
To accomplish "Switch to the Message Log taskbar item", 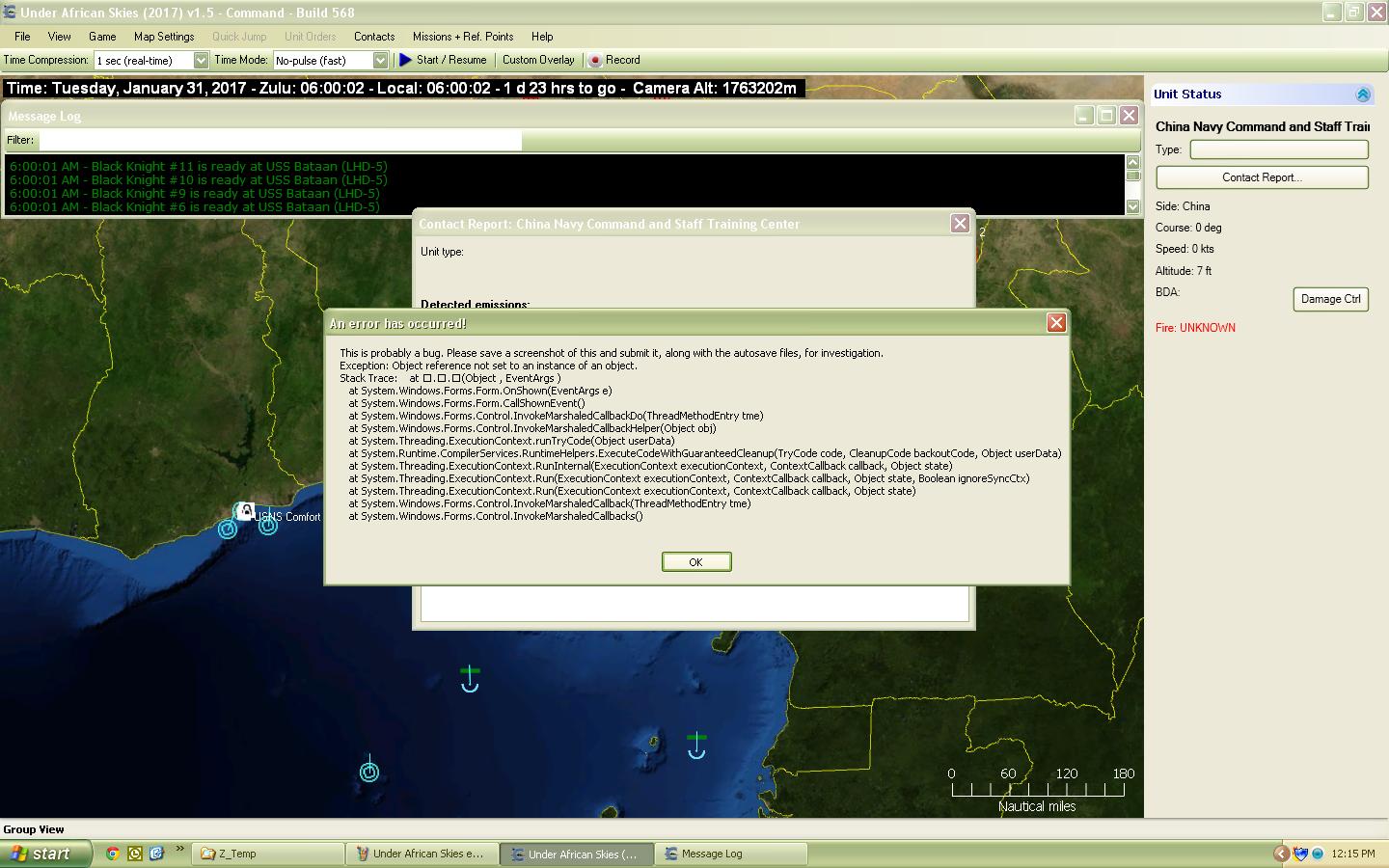I will point(731,854).
